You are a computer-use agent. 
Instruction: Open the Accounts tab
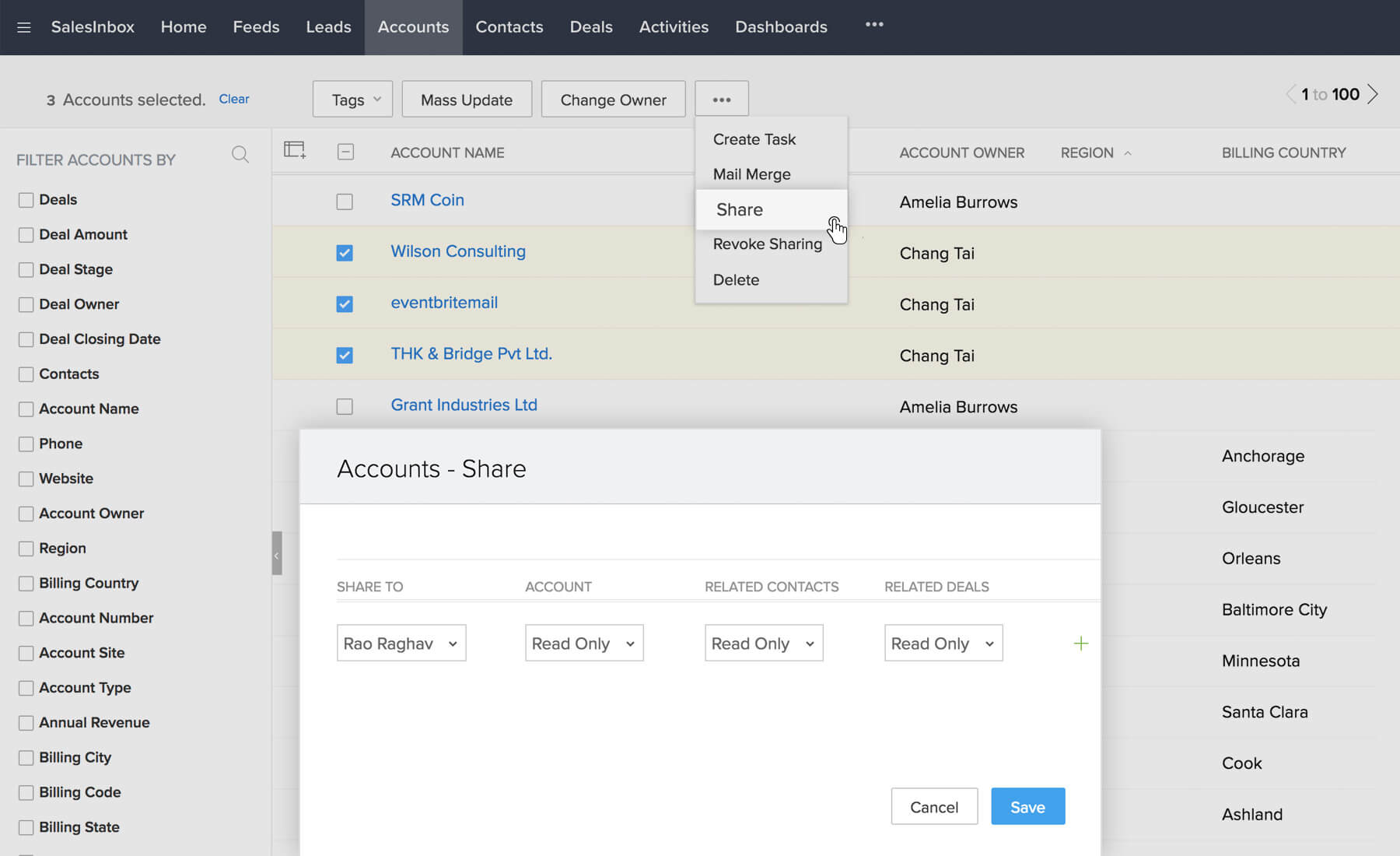tap(413, 27)
